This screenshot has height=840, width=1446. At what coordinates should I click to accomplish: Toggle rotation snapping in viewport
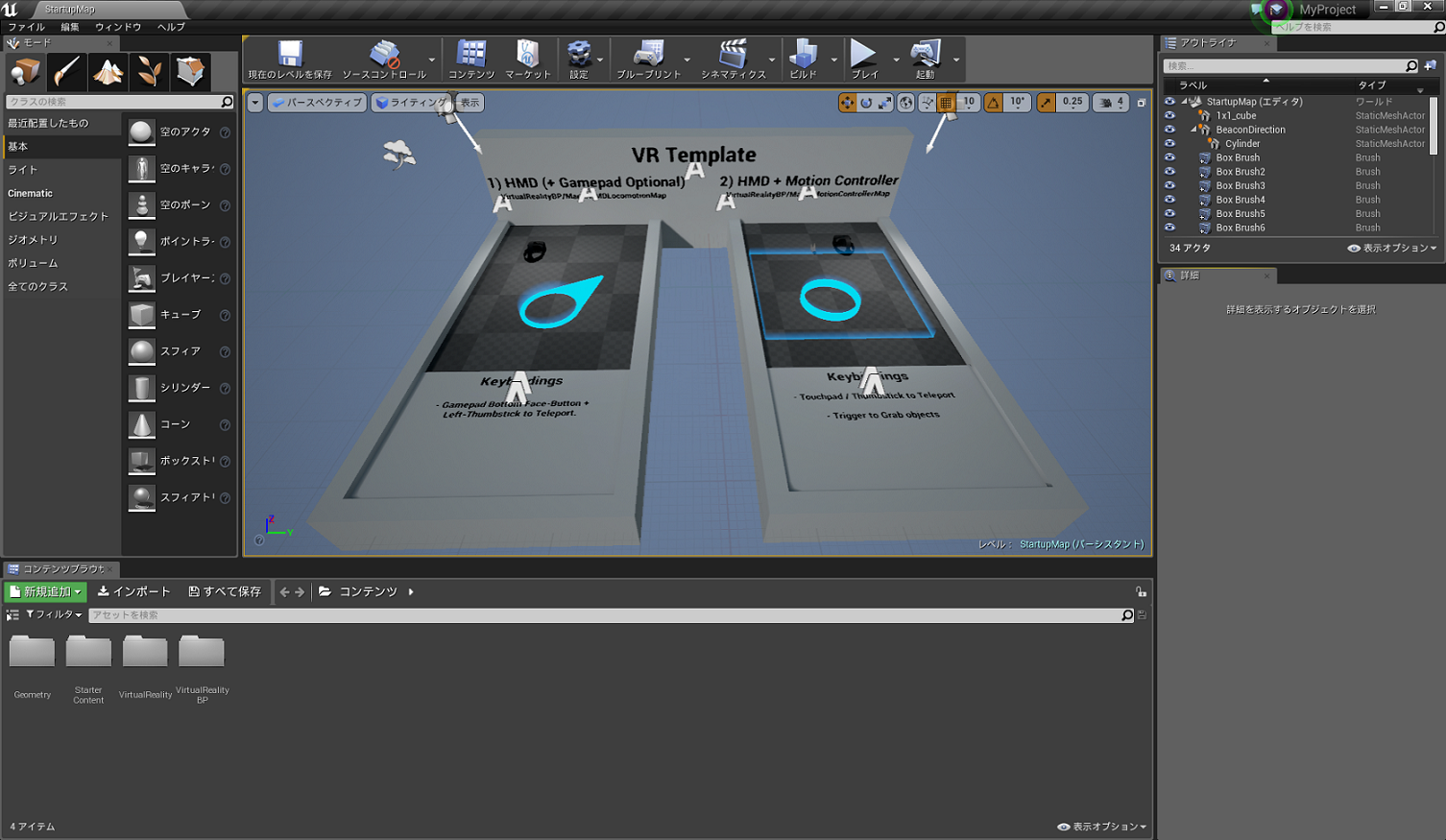tap(993, 103)
